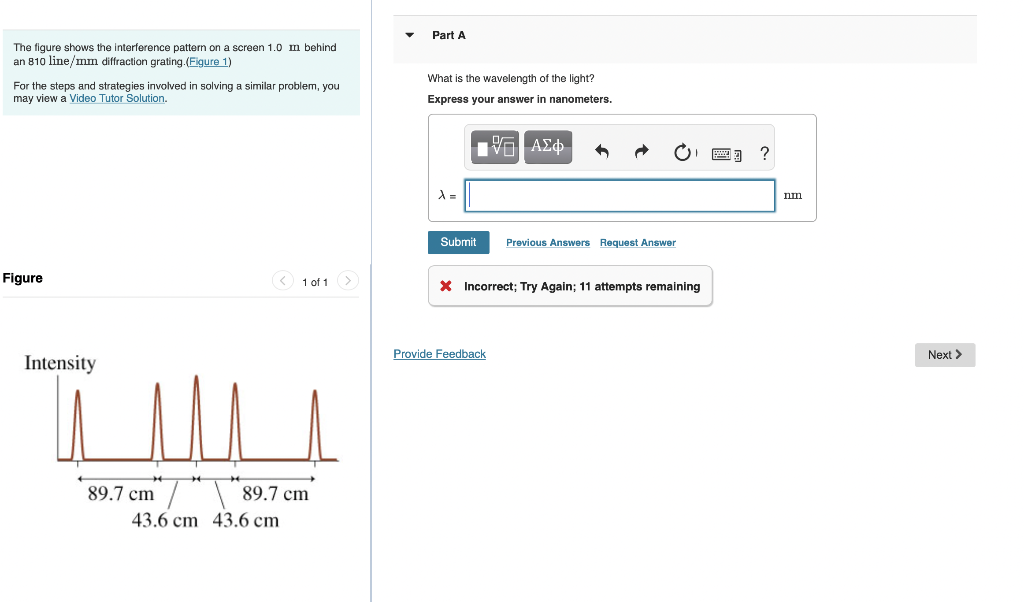
Task: Click the Part A heading
Action: (x=449, y=35)
